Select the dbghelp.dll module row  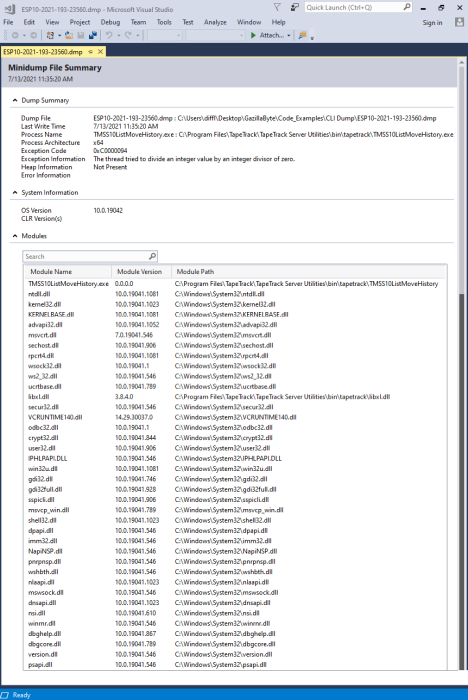235,633
